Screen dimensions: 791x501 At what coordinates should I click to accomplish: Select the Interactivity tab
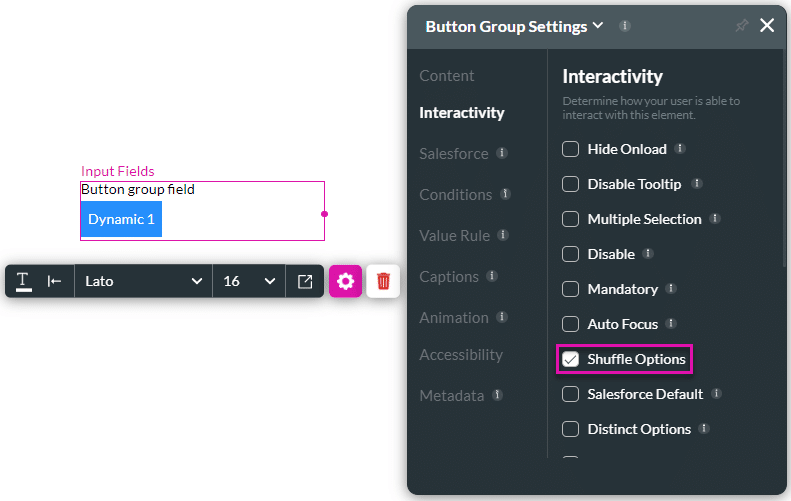point(462,113)
